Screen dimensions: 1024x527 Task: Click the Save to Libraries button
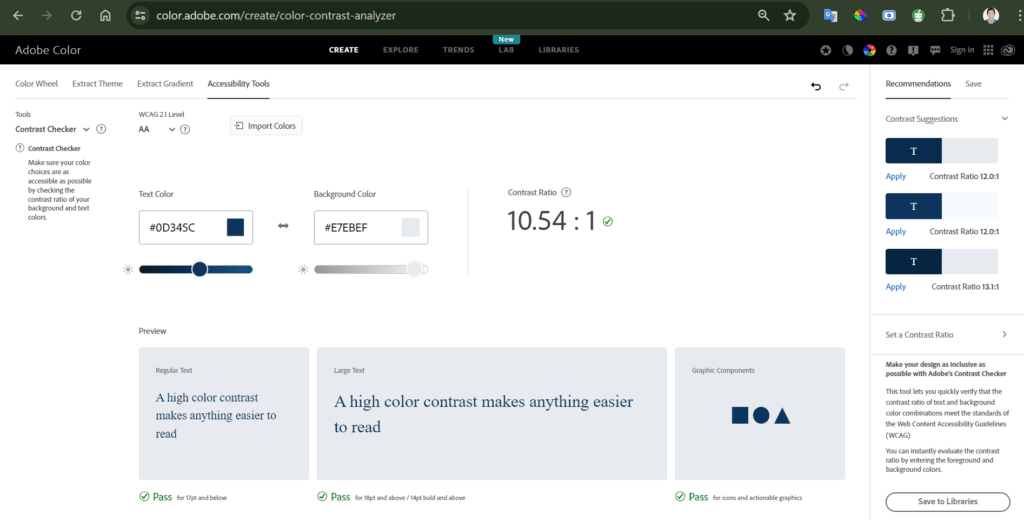click(948, 502)
